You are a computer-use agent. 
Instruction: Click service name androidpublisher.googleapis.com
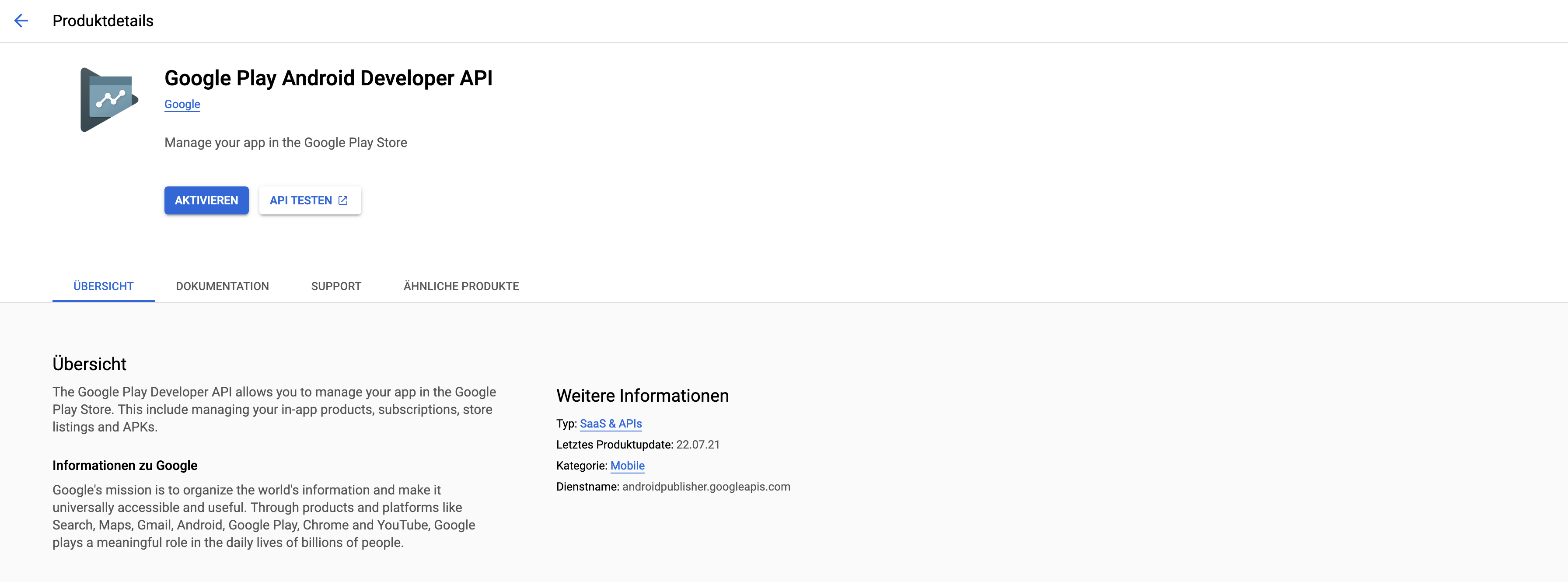tap(706, 487)
